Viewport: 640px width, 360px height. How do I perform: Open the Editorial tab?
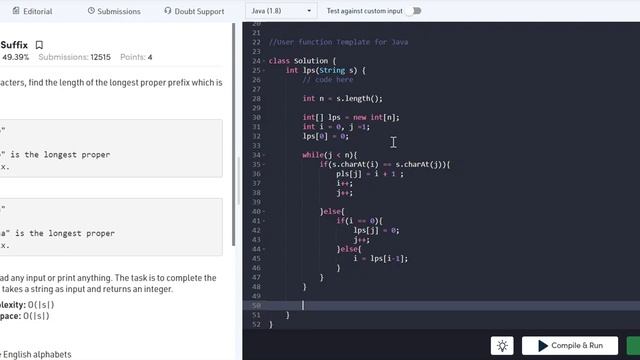point(32,11)
